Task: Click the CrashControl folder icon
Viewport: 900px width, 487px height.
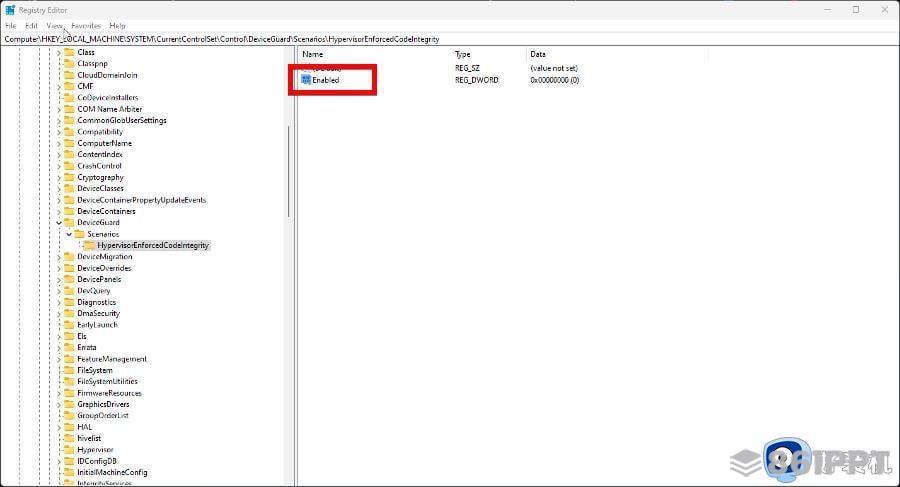Action: click(x=69, y=166)
